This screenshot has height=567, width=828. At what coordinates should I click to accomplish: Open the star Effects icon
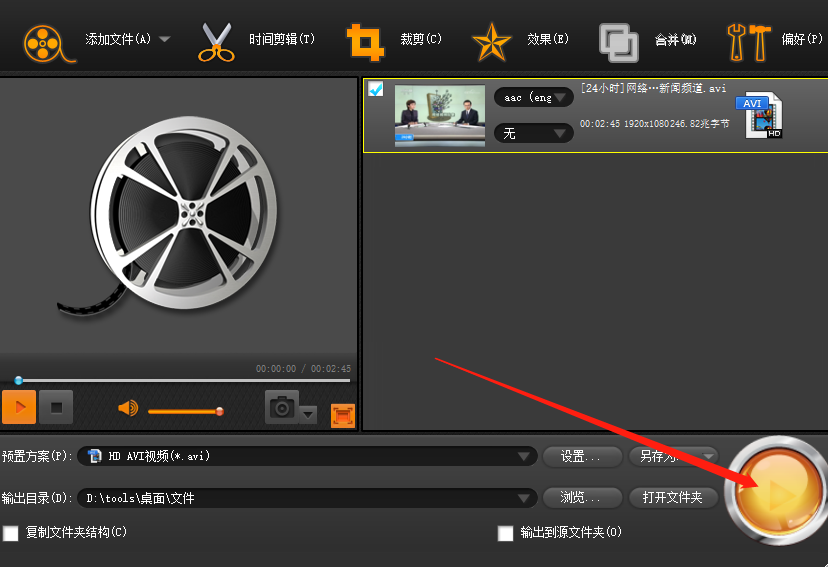coord(492,42)
